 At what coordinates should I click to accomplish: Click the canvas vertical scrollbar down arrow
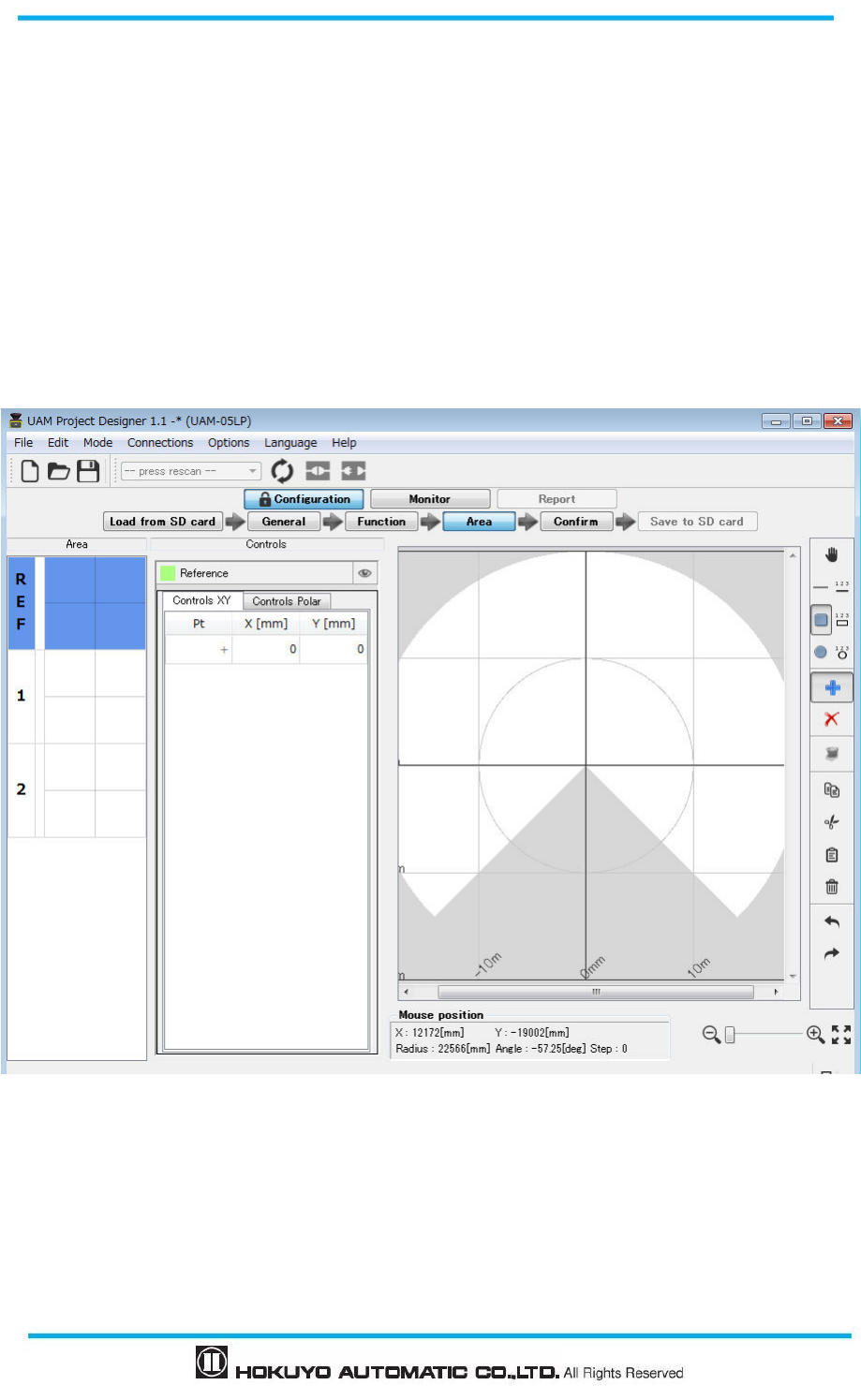794,975
